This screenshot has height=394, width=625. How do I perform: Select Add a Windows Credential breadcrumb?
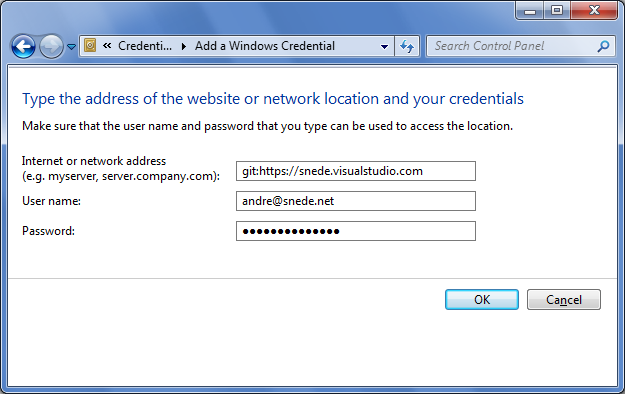pyautogui.click(x=265, y=46)
